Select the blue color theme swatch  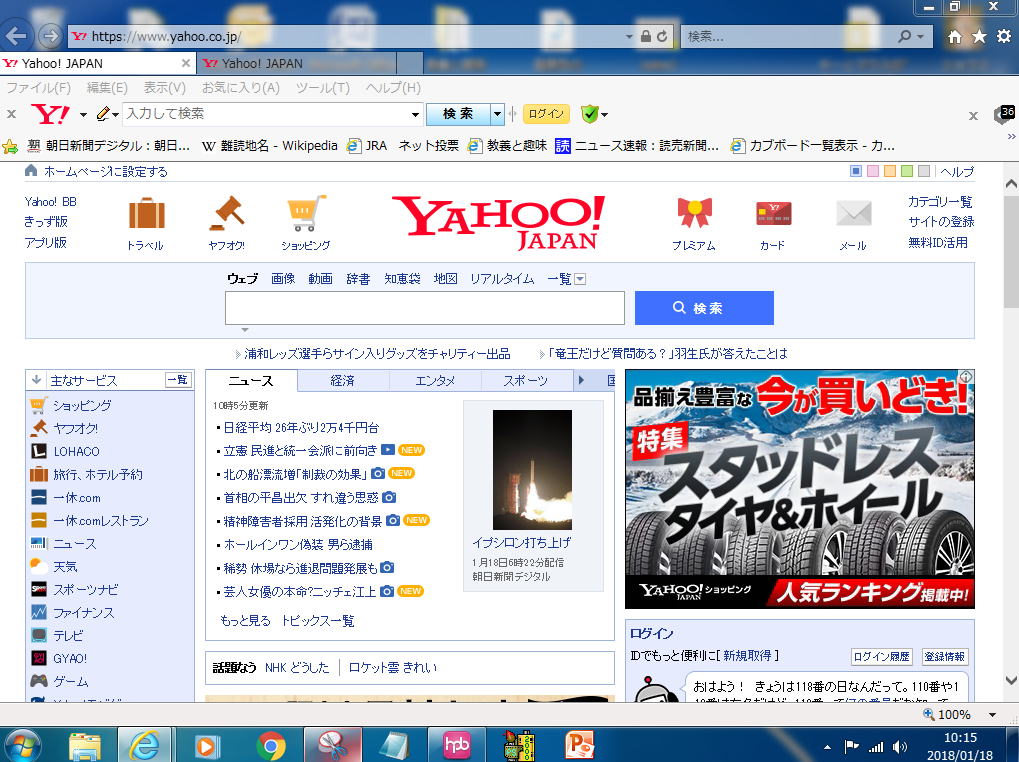(x=856, y=171)
